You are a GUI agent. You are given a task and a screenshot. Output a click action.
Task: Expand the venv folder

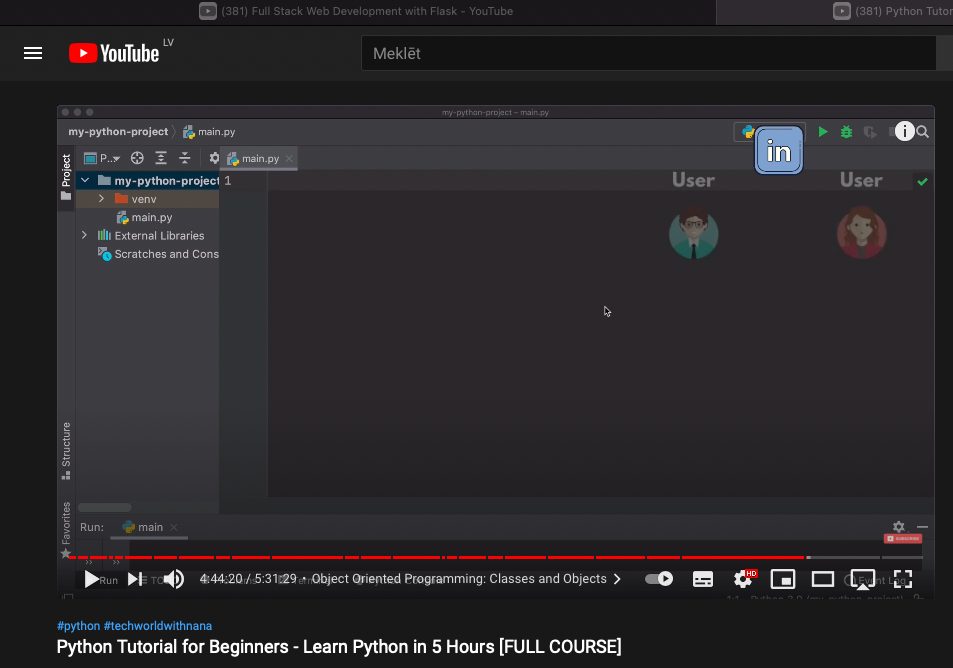pos(101,199)
